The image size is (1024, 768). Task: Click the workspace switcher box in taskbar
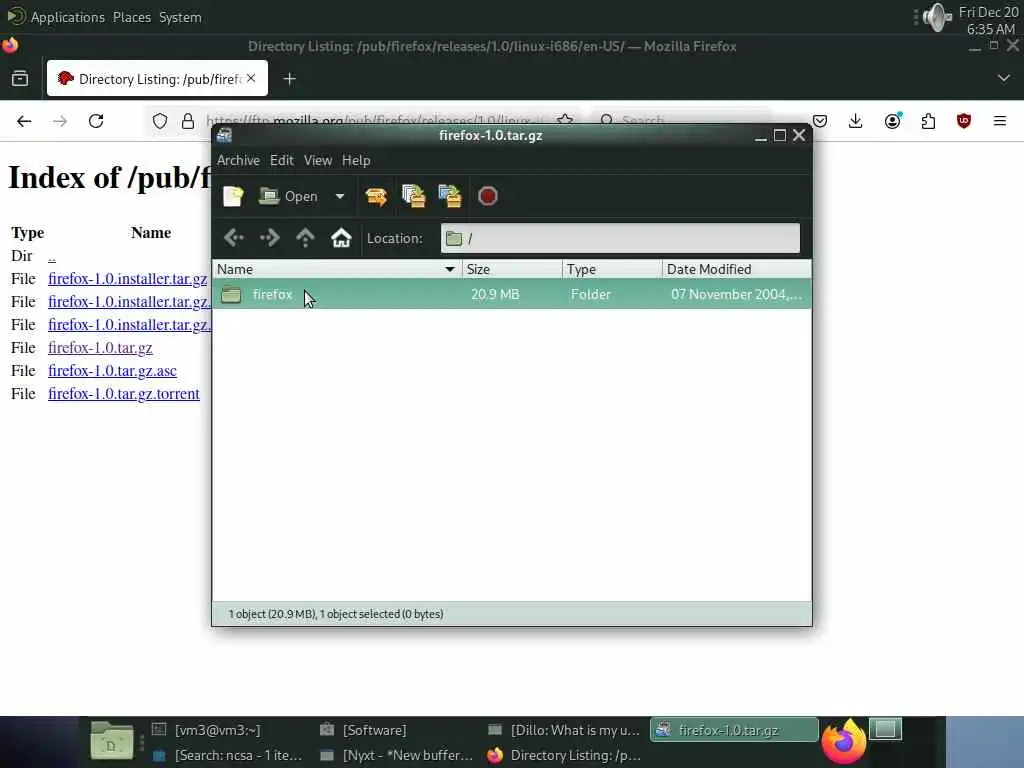886,729
